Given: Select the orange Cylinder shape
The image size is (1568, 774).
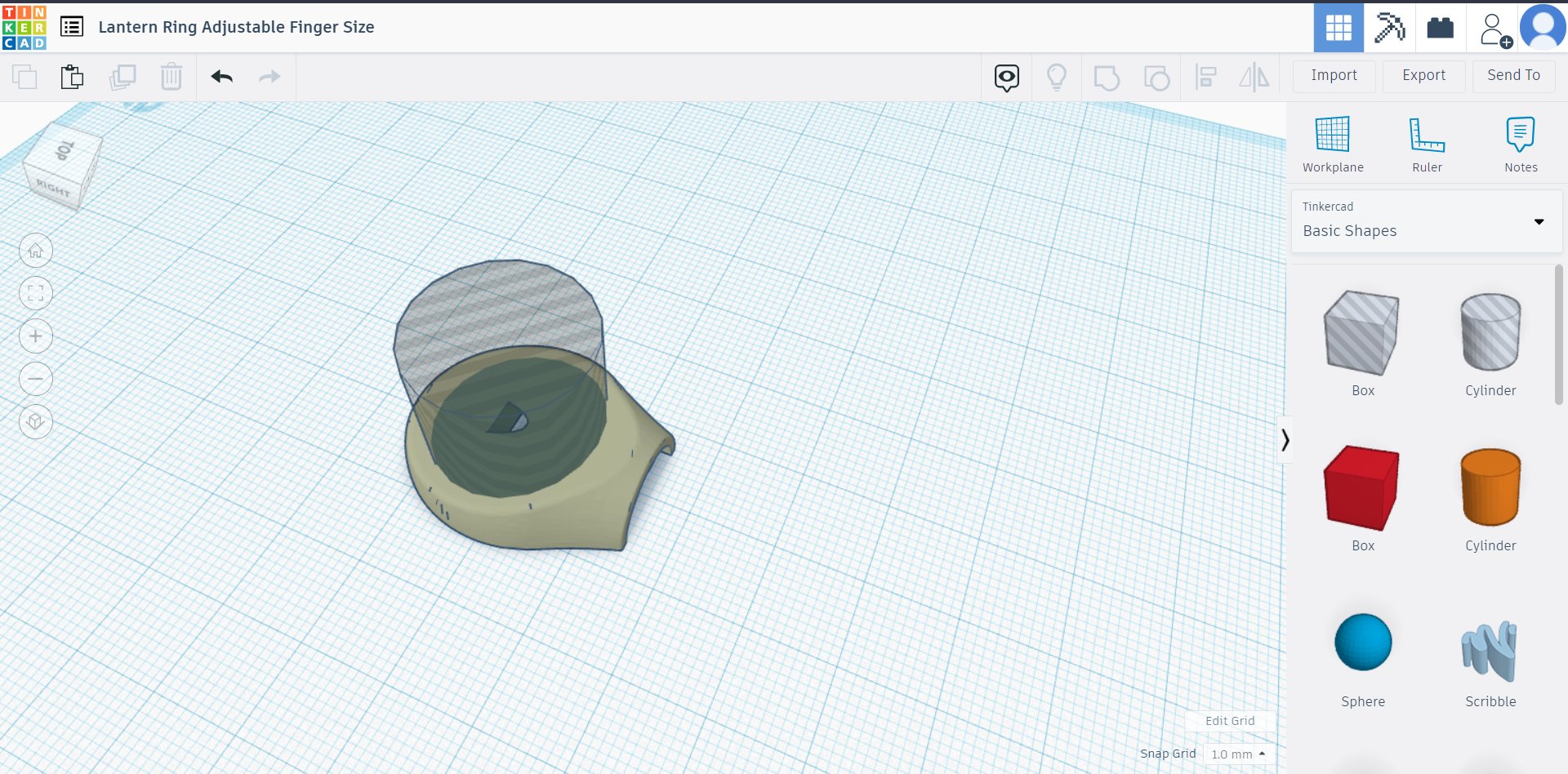Looking at the screenshot, I should pos(1490,488).
